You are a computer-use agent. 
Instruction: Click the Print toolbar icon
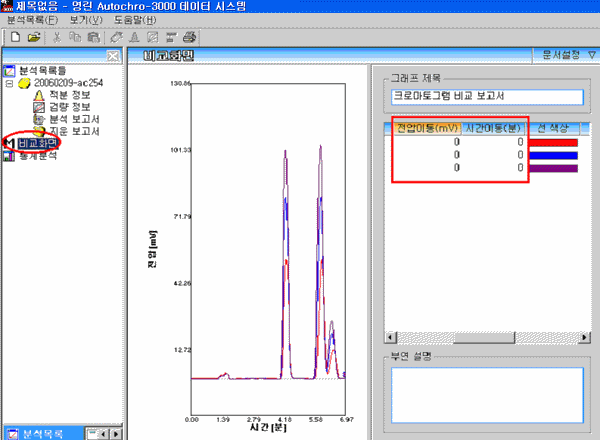point(188,37)
